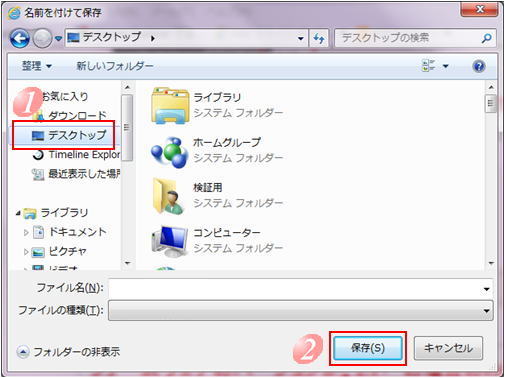Select the コンピューター icon in file list

click(169, 241)
